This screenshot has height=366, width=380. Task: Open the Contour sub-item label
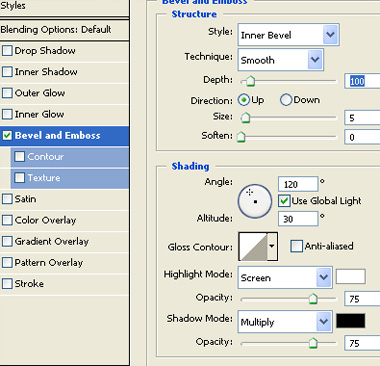(x=46, y=156)
